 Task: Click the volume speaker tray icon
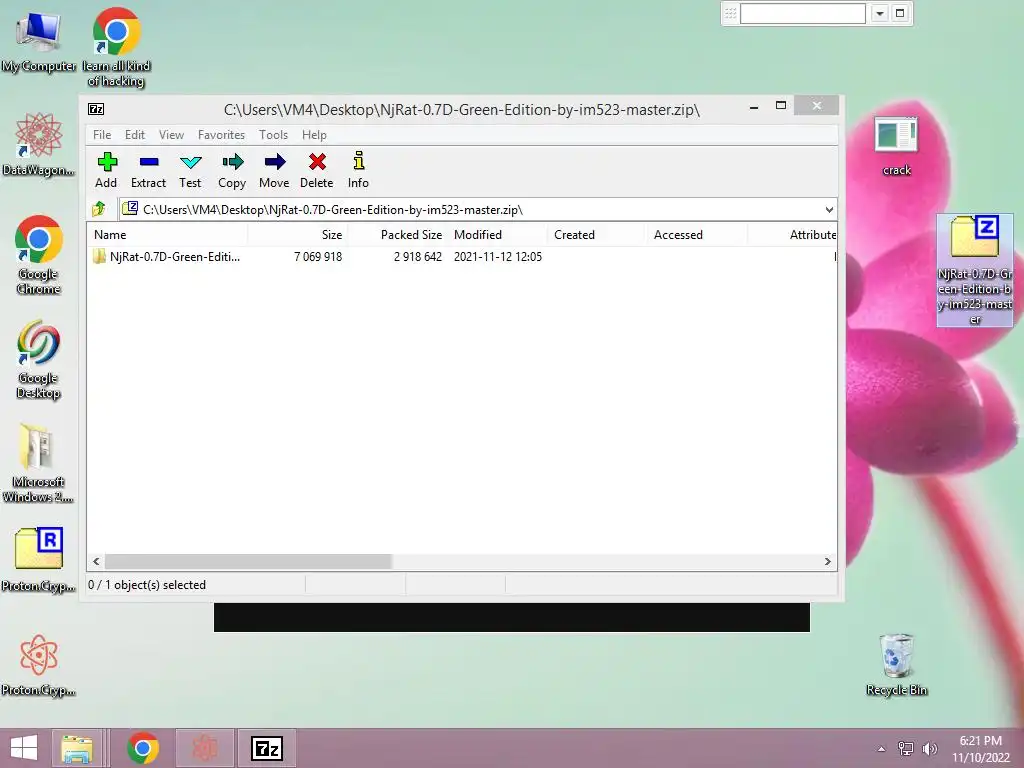(x=930, y=748)
